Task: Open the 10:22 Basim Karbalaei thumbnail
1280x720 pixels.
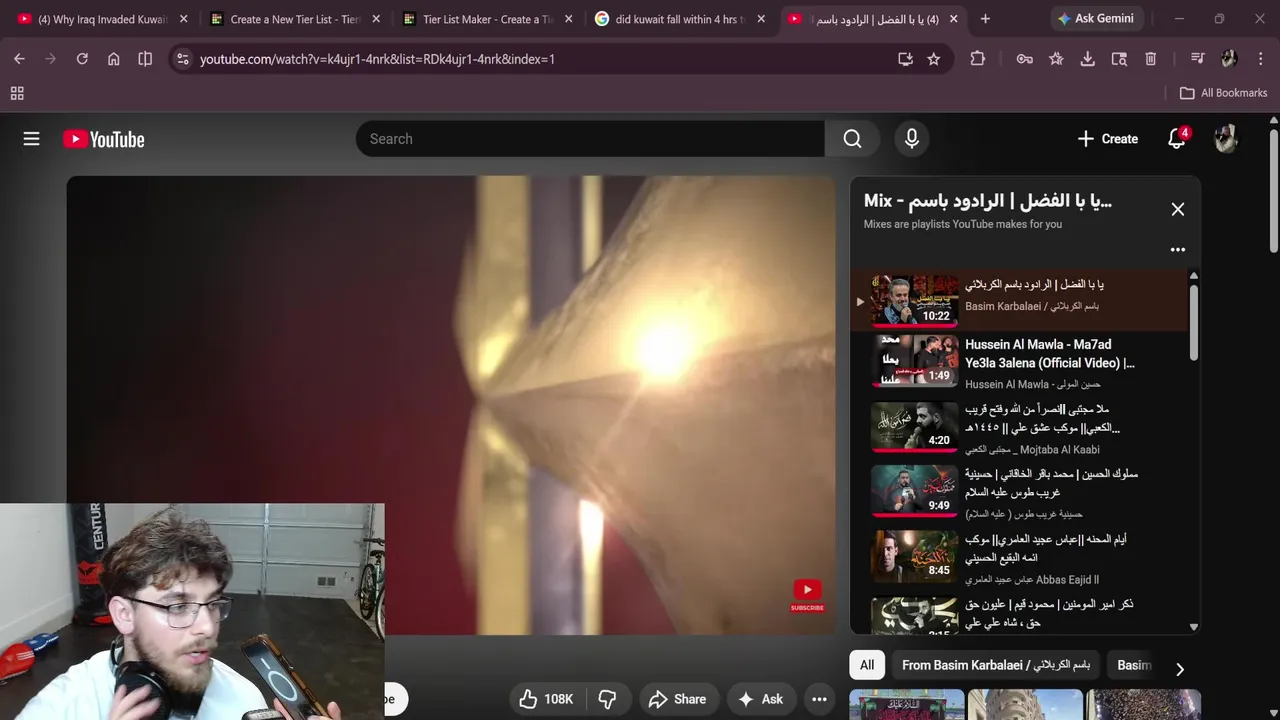Action: tap(914, 301)
